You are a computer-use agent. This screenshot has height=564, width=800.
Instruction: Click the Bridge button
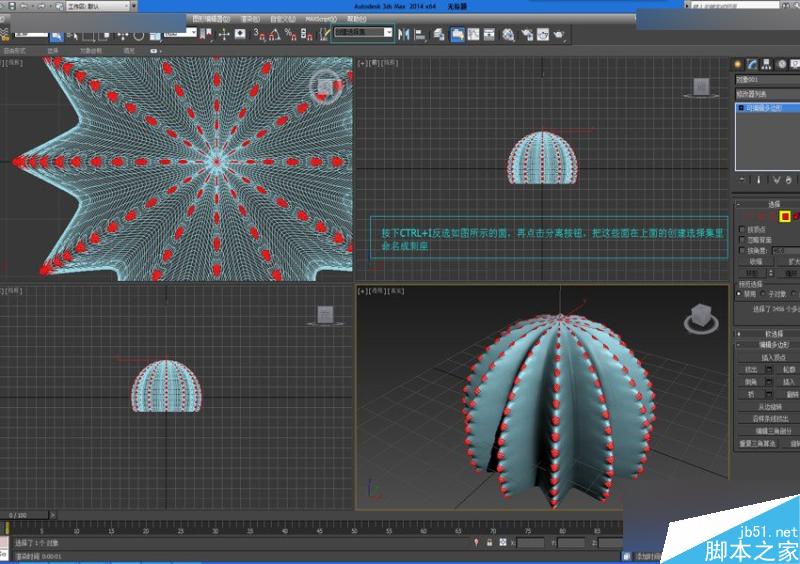tap(752, 394)
